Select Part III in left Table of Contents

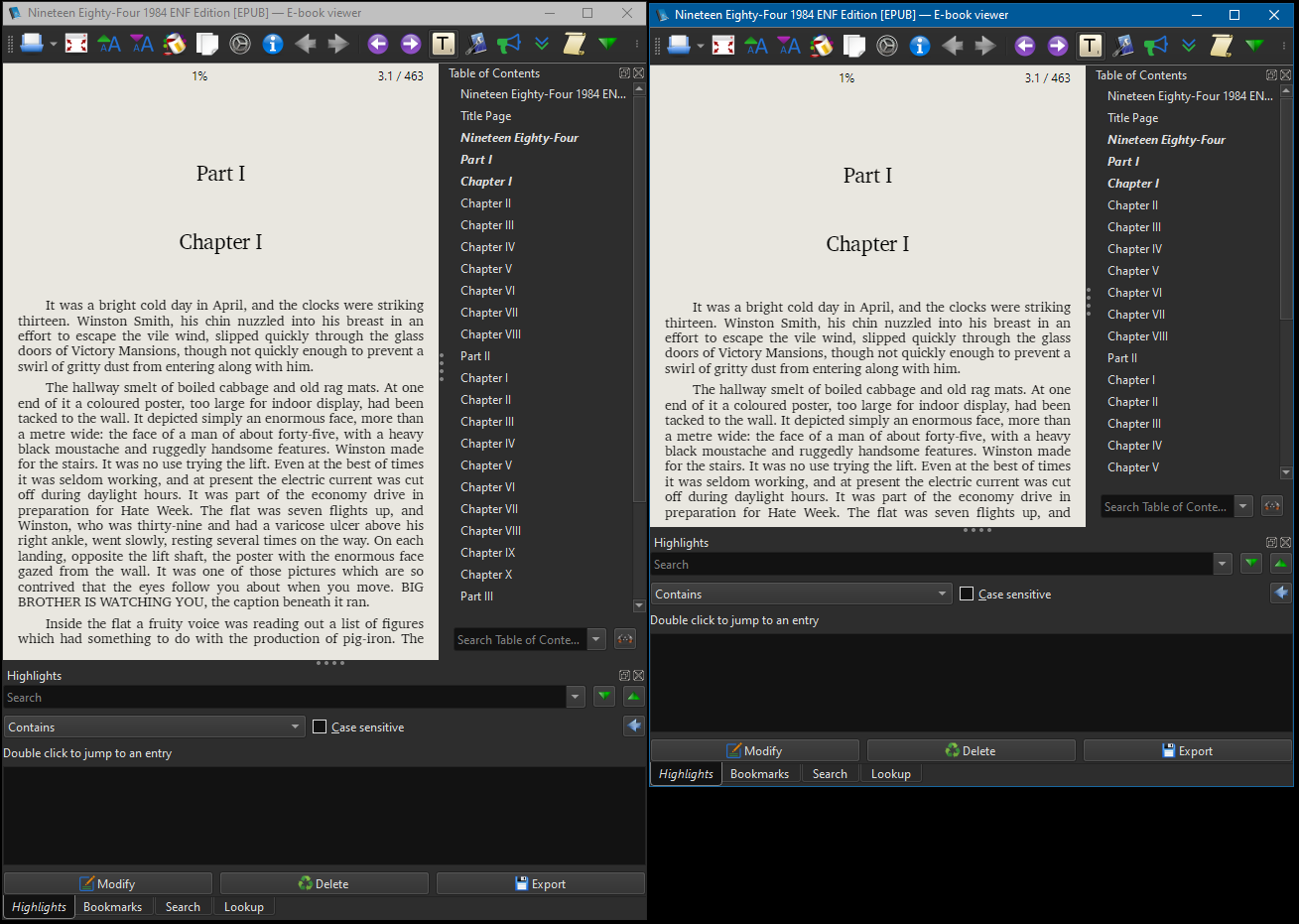click(476, 596)
